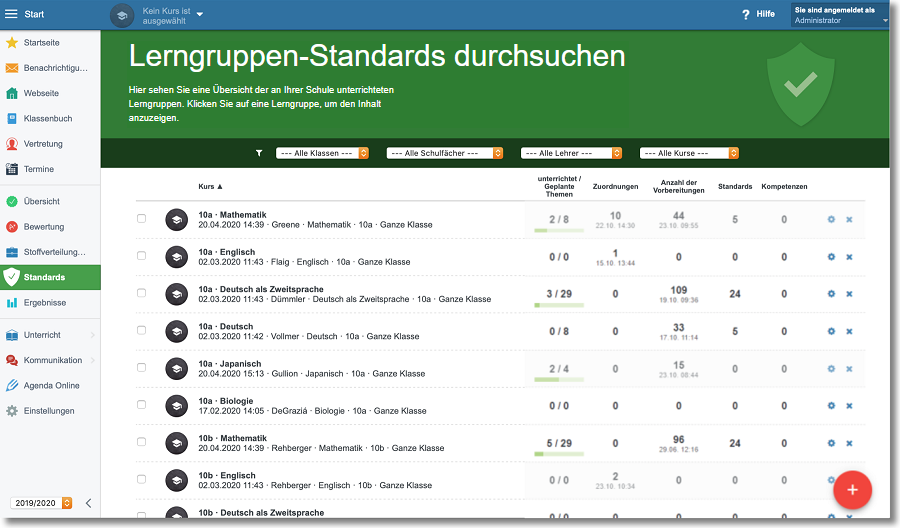Viewport: 900px width, 528px height.
Task: Delete 10b Mathematik with X icon
Action: click(849, 443)
